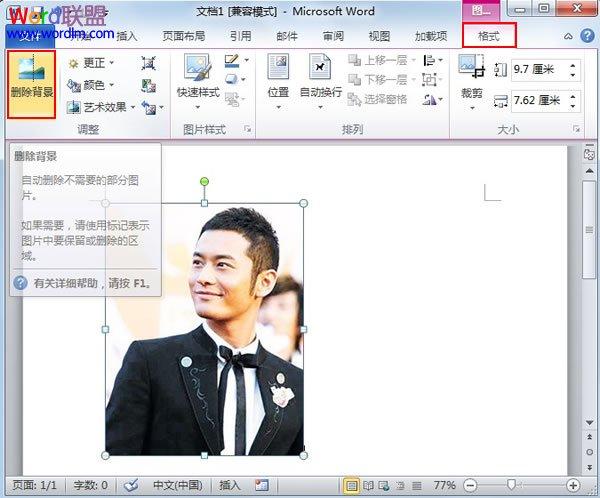Click the Change Picture icon
The height and width of the screenshot is (498, 600).
(x=148, y=86)
